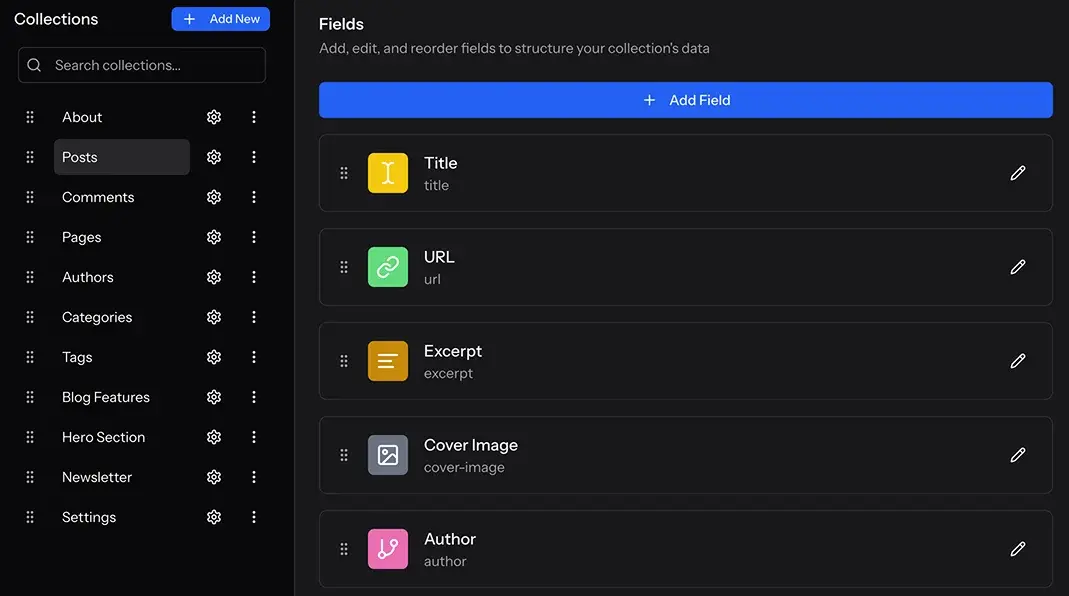This screenshot has height=596, width=1069.
Task: Edit the Author field with pencil icon
Action: point(1018,549)
